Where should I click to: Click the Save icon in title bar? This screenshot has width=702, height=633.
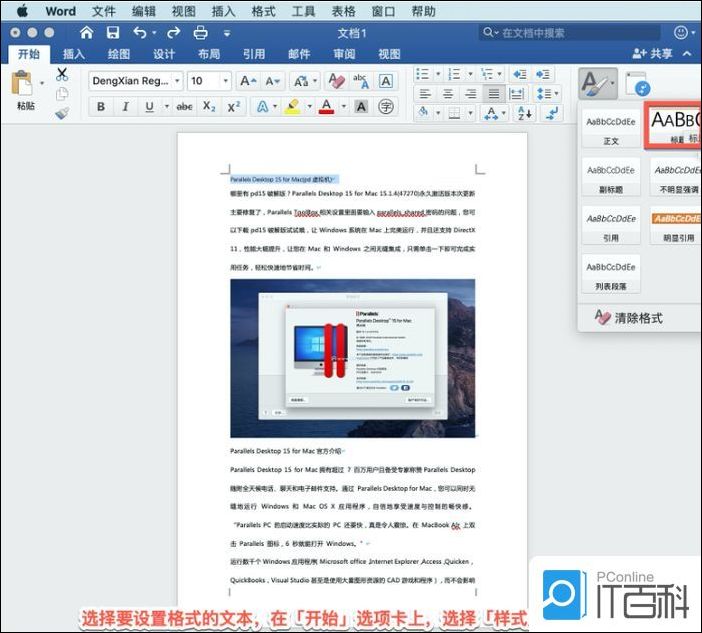(112, 33)
